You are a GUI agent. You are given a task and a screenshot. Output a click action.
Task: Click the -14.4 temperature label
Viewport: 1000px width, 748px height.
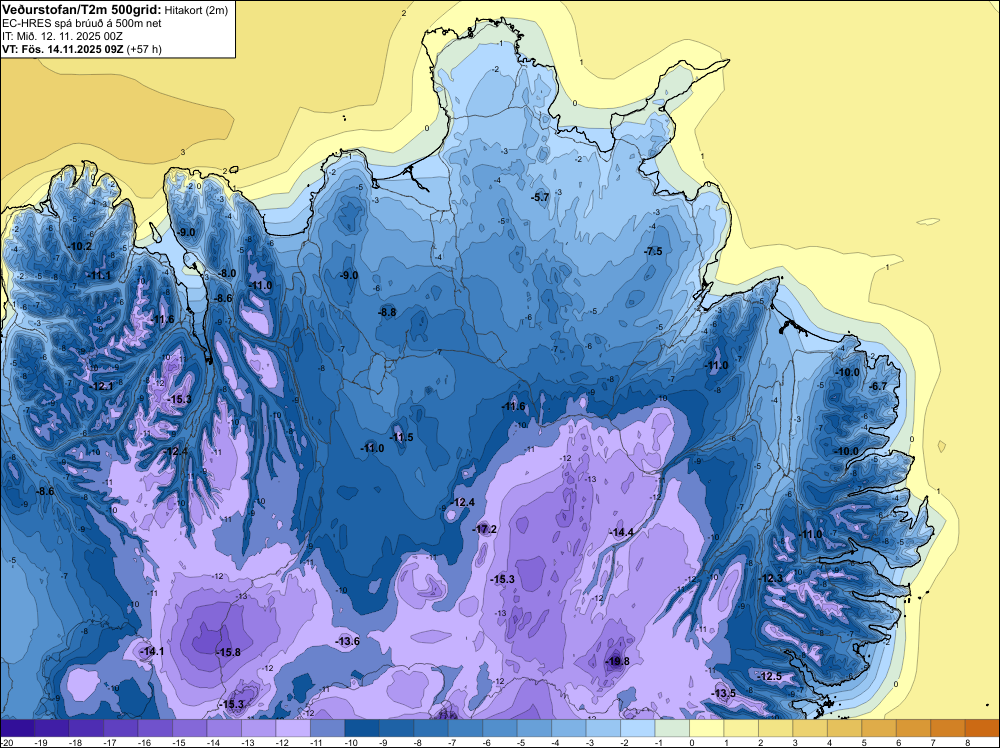pos(622,532)
